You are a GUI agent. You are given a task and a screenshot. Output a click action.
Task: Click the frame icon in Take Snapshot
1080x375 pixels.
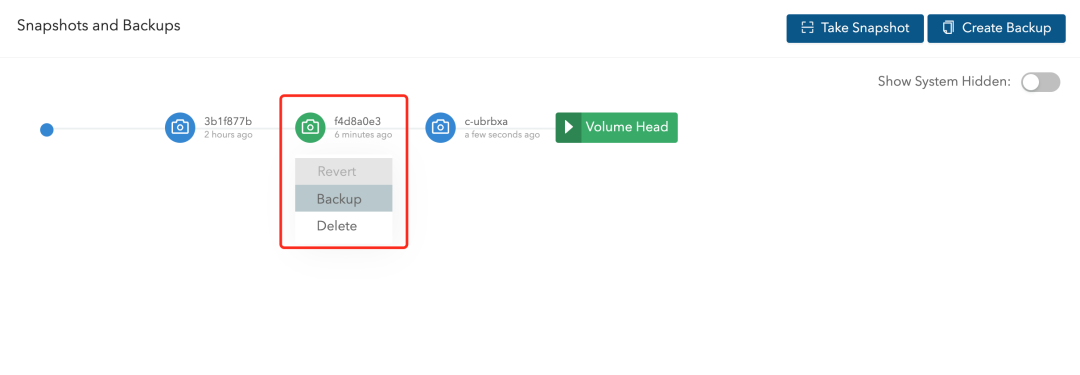pos(807,28)
